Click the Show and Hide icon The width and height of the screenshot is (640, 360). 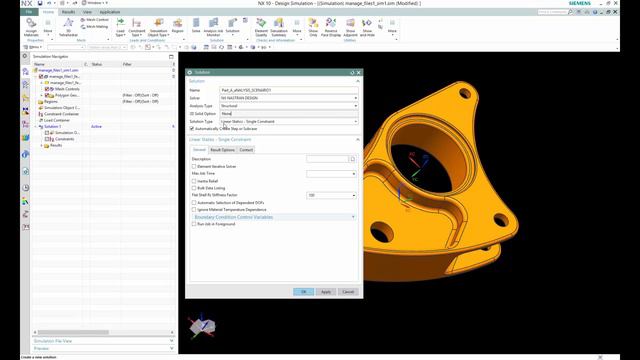pos(367,27)
